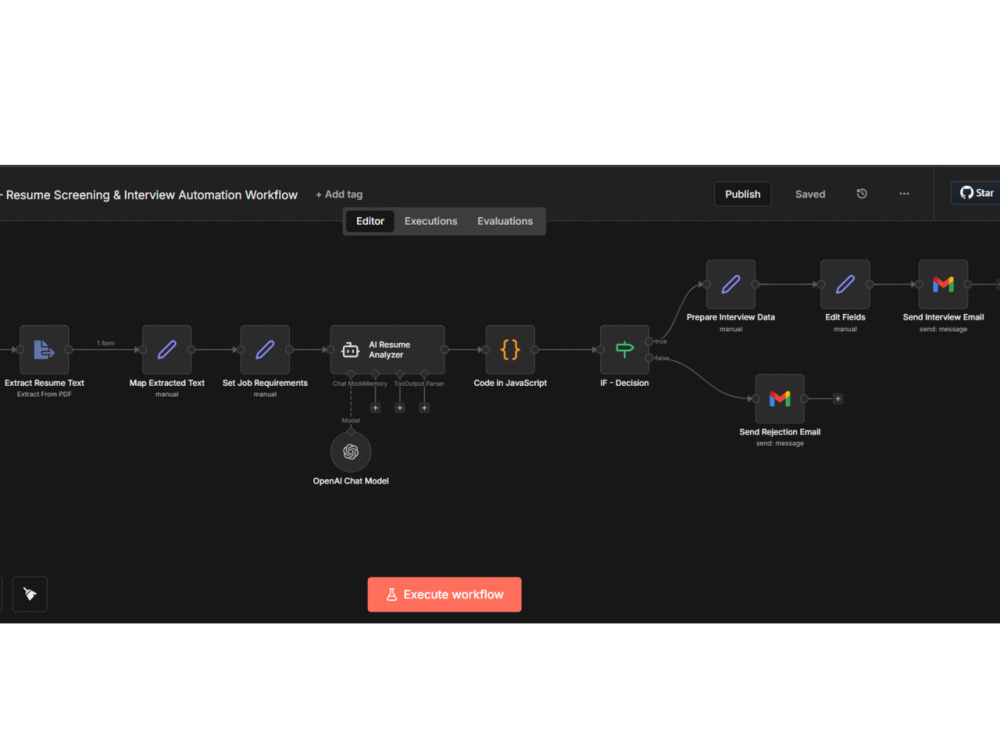Click the 'Code in JavaScript' label text
Viewport: 1000px width, 750px height.
pyautogui.click(x=510, y=383)
